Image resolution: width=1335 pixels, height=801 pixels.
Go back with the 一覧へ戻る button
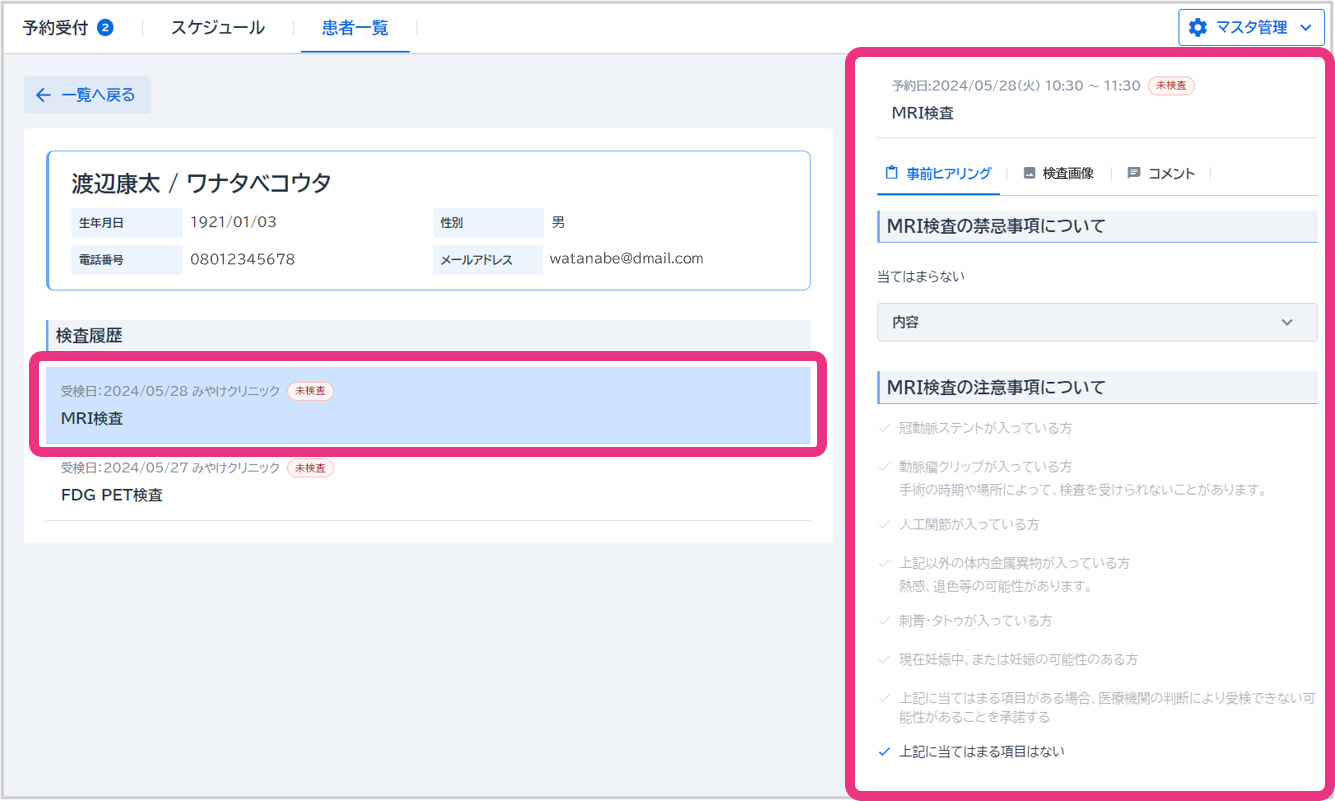coord(87,95)
